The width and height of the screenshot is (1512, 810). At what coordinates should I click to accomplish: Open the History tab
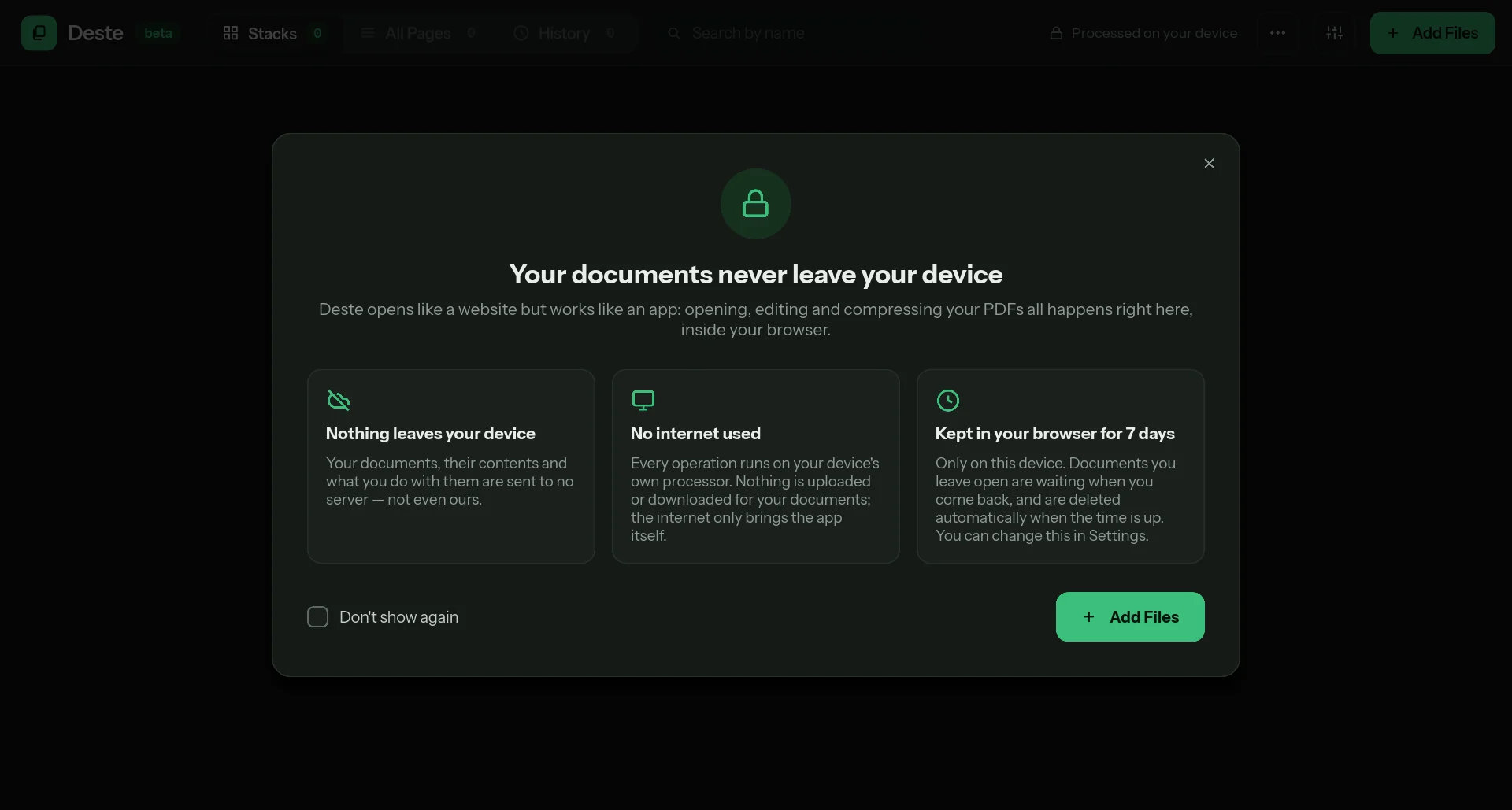(565, 33)
